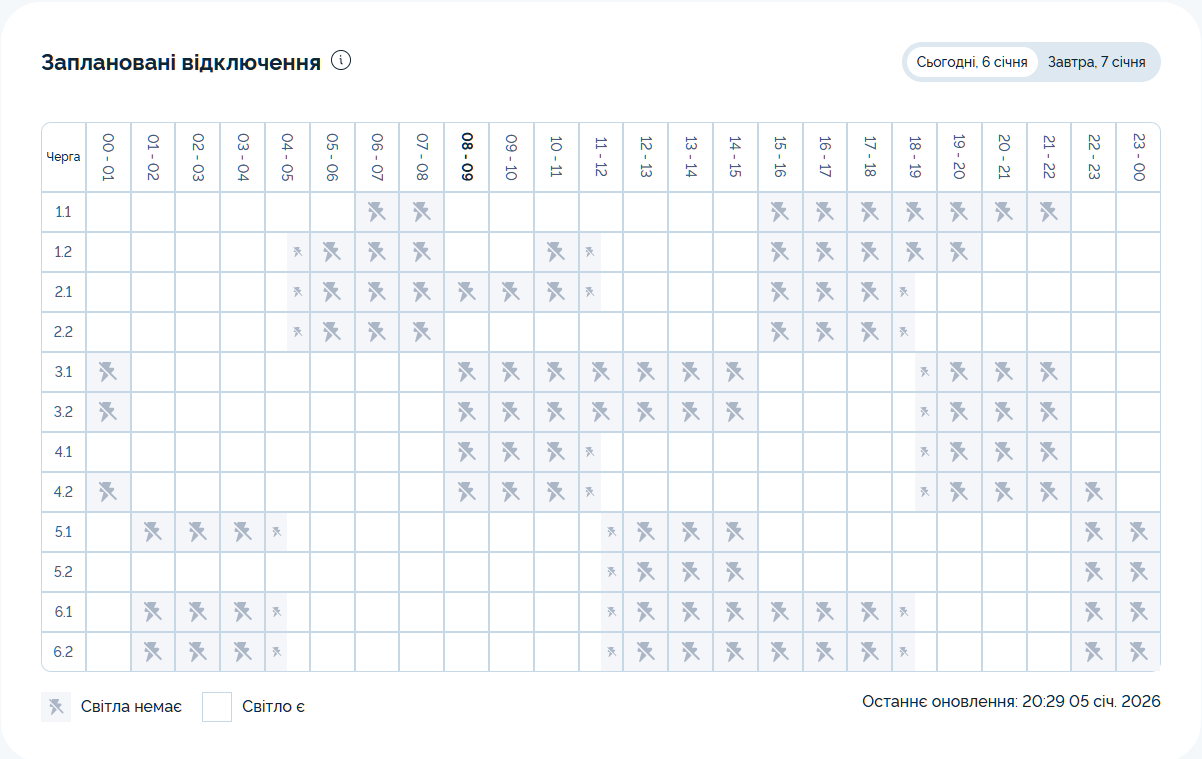Screen dimensions: 1202x759
Task: Select the Сьогодні, 6 січня tab
Action: coord(971,62)
